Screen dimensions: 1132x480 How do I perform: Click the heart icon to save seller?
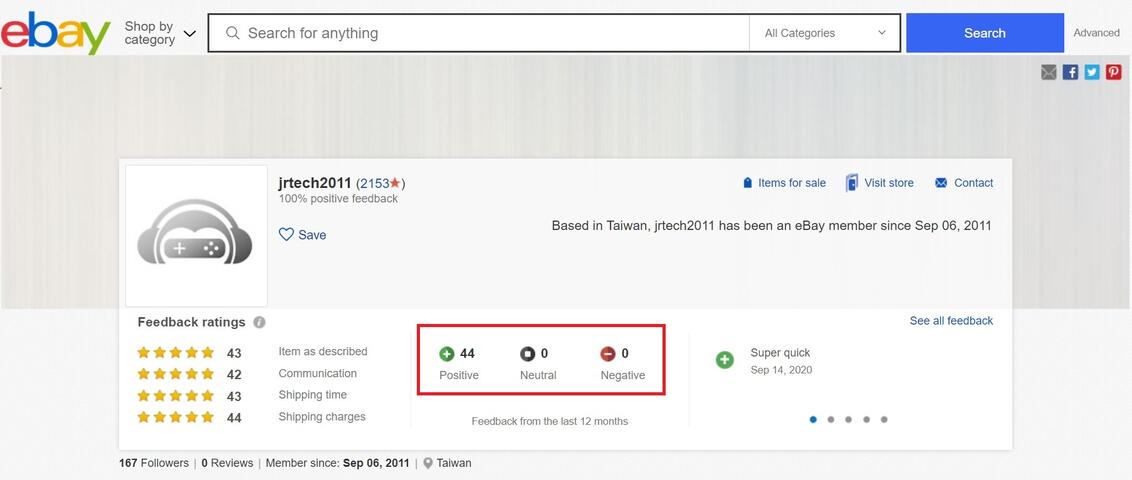pos(287,235)
